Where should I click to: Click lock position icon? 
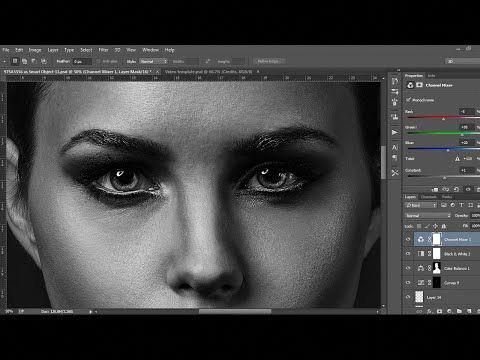pos(435,226)
